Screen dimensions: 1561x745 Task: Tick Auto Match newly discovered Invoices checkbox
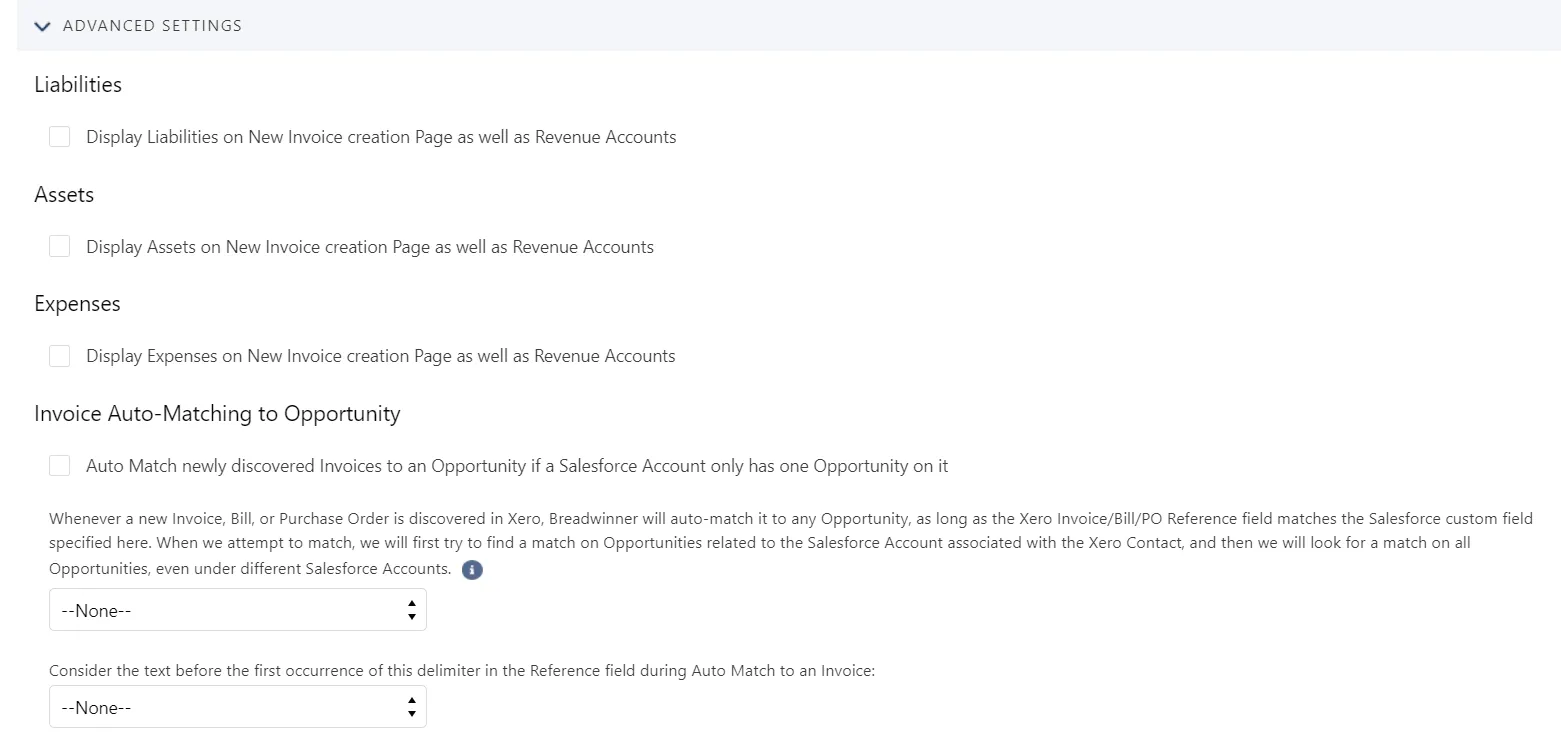point(60,466)
